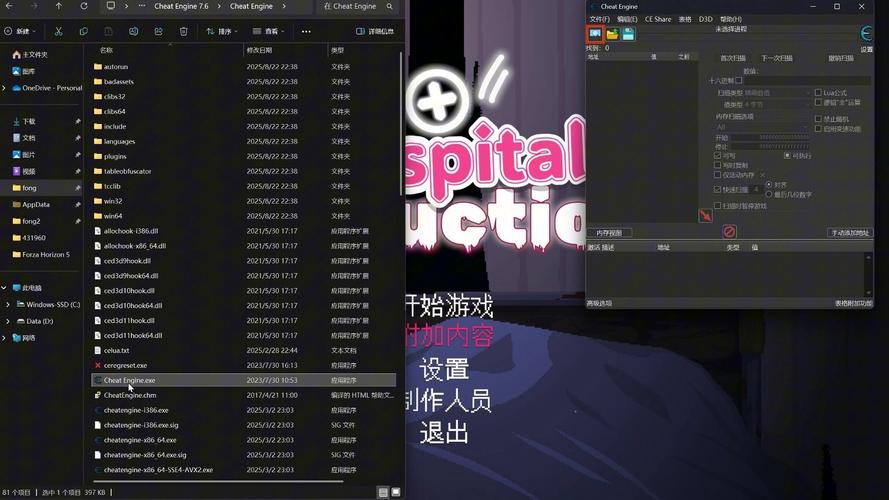Toggle the writable memory checkbox

[717, 155]
